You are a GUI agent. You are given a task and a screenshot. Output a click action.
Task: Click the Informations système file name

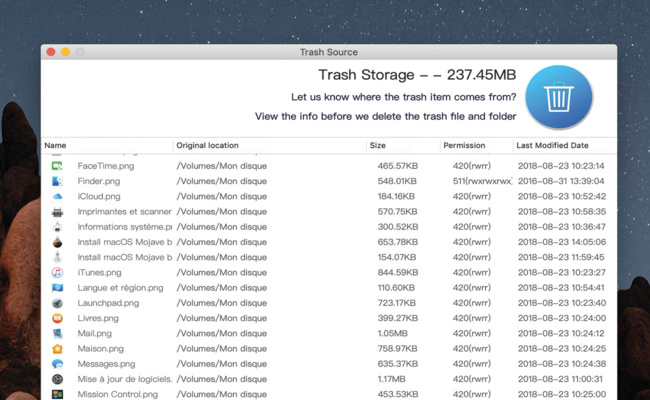(124, 227)
